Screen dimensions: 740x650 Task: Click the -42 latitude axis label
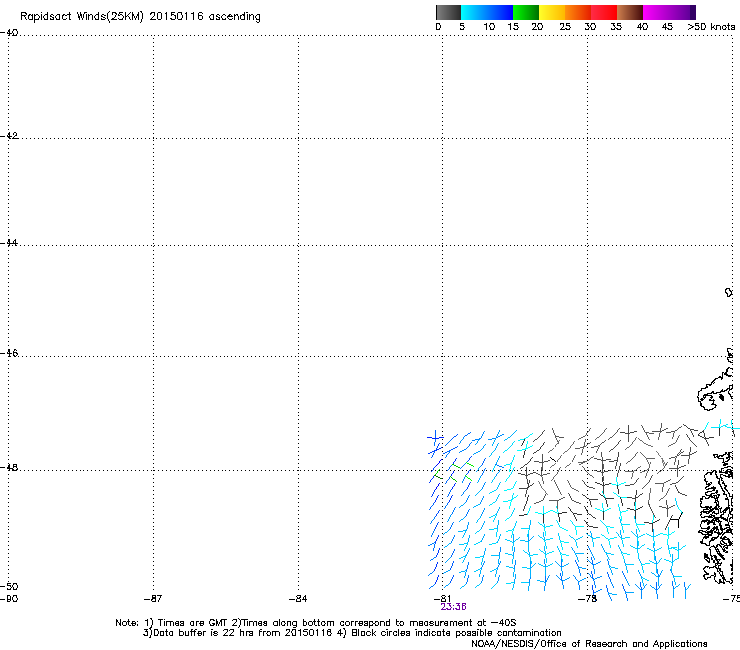pos(9,135)
